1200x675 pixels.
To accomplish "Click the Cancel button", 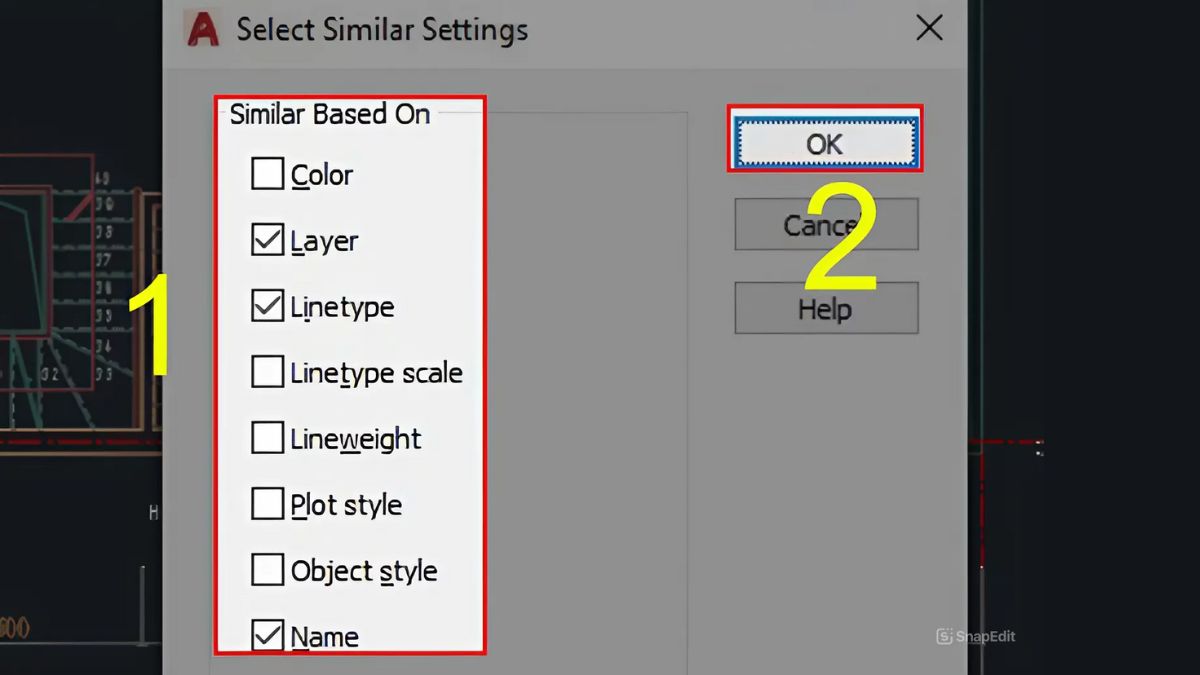I will [826, 224].
